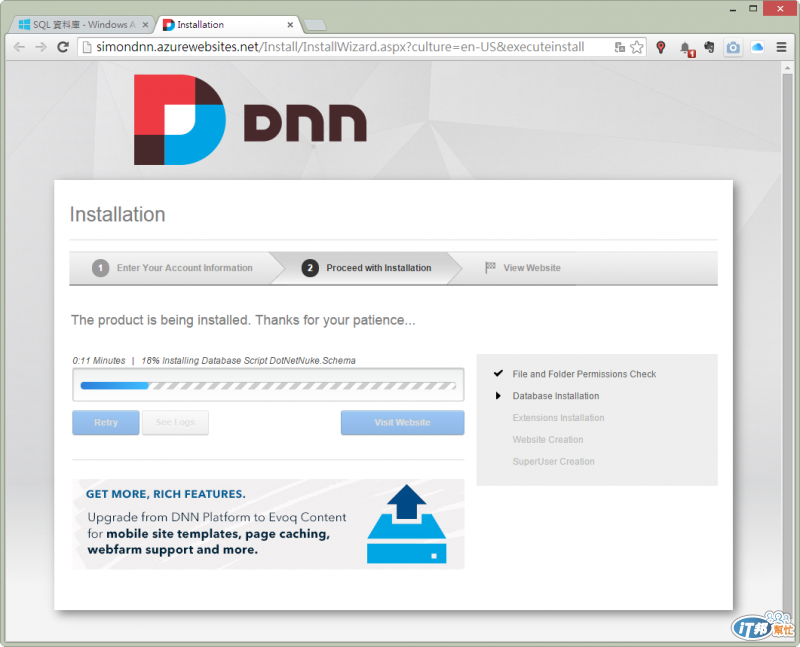800x647 pixels.
Task: Click the Visit Website button
Action: pyautogui.click(x=403, y=422)
